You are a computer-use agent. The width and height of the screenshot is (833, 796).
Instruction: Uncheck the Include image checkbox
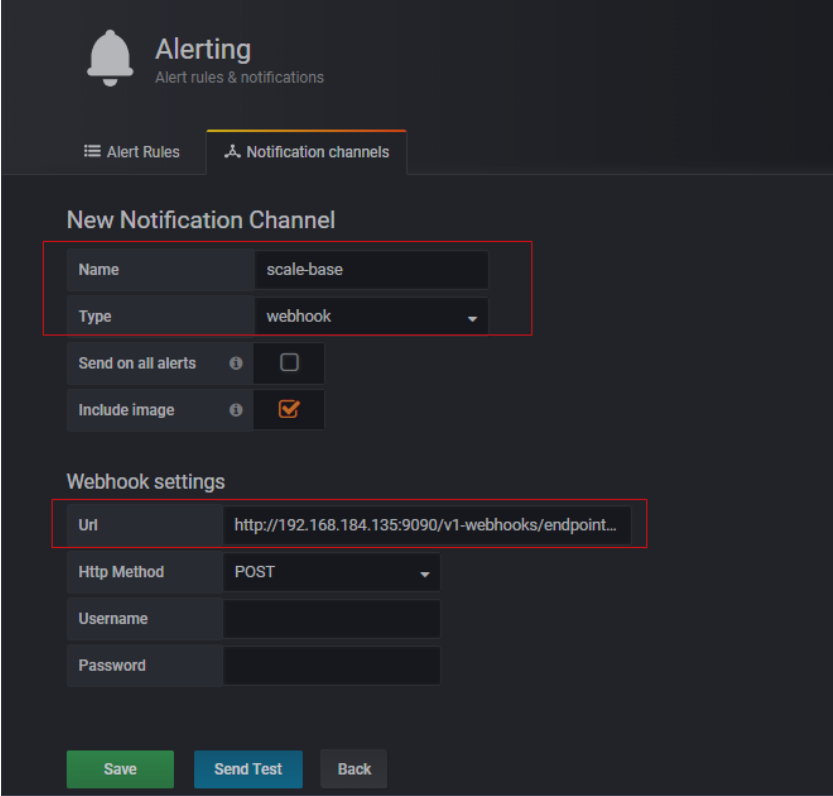pyautogui.click(x=289, y=409)
